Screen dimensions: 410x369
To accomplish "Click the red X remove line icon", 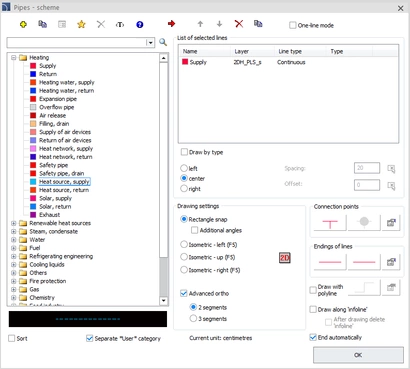I will click(239, 24).
